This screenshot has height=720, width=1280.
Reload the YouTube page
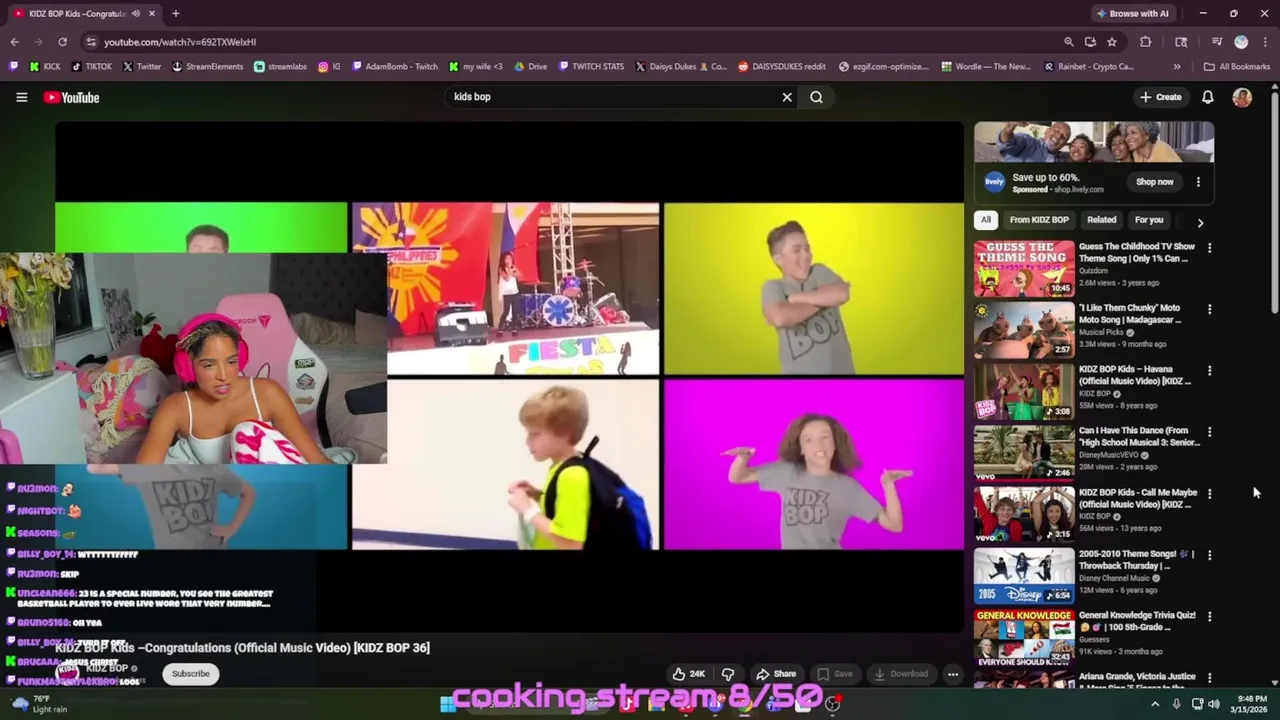62,42
